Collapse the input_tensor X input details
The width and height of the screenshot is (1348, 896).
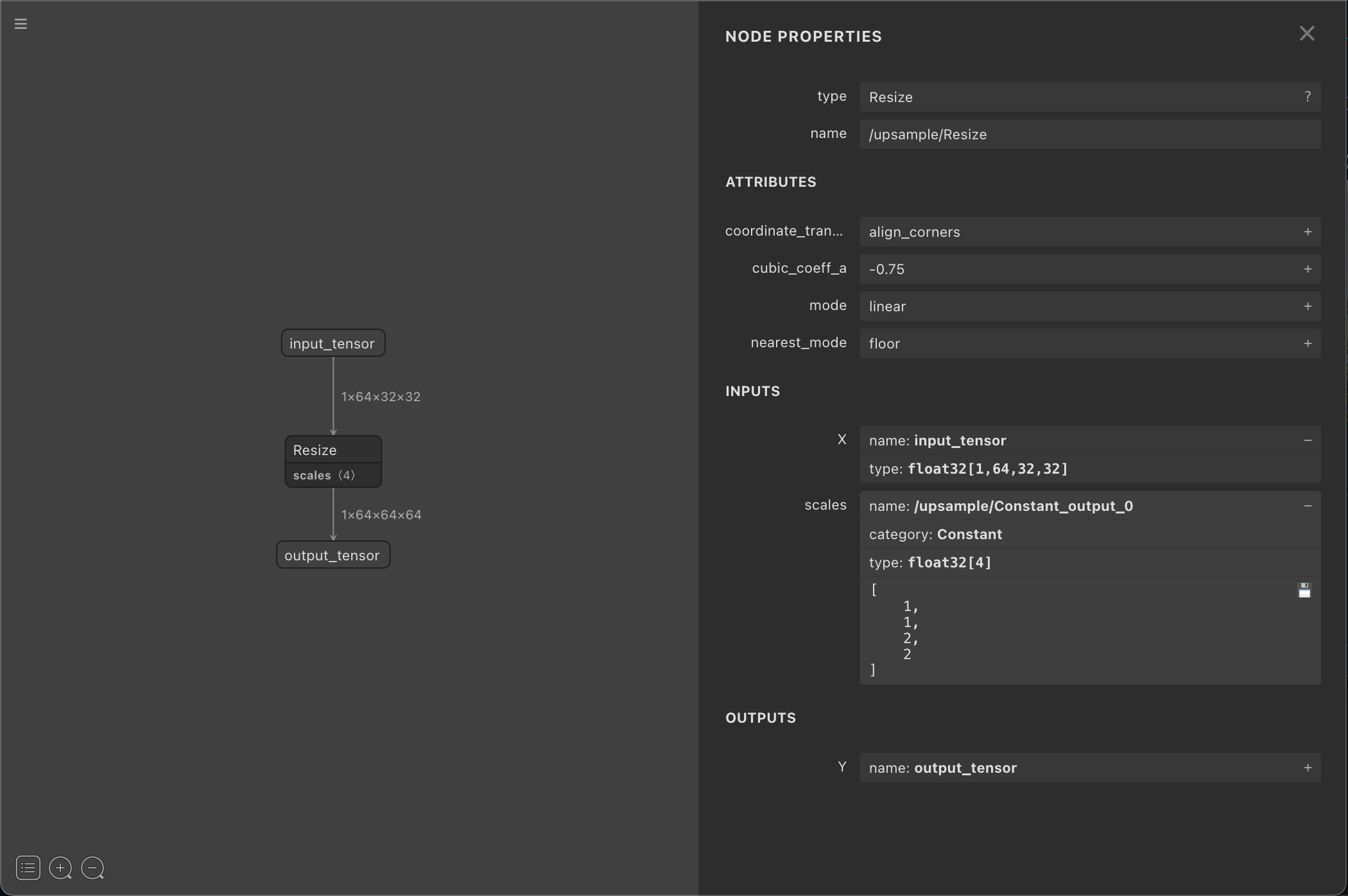coord(1308,440)
